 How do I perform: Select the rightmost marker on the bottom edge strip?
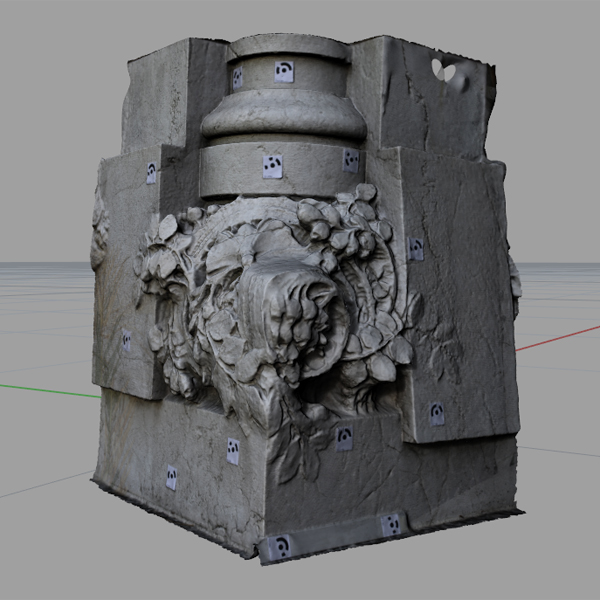(x=391, y=524)
